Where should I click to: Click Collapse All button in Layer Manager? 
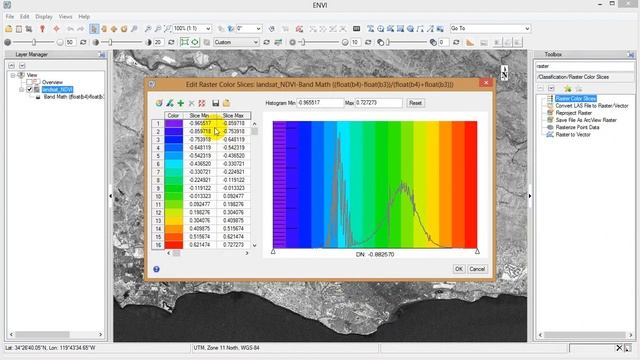pyautogui.click(x=11, y=66)
